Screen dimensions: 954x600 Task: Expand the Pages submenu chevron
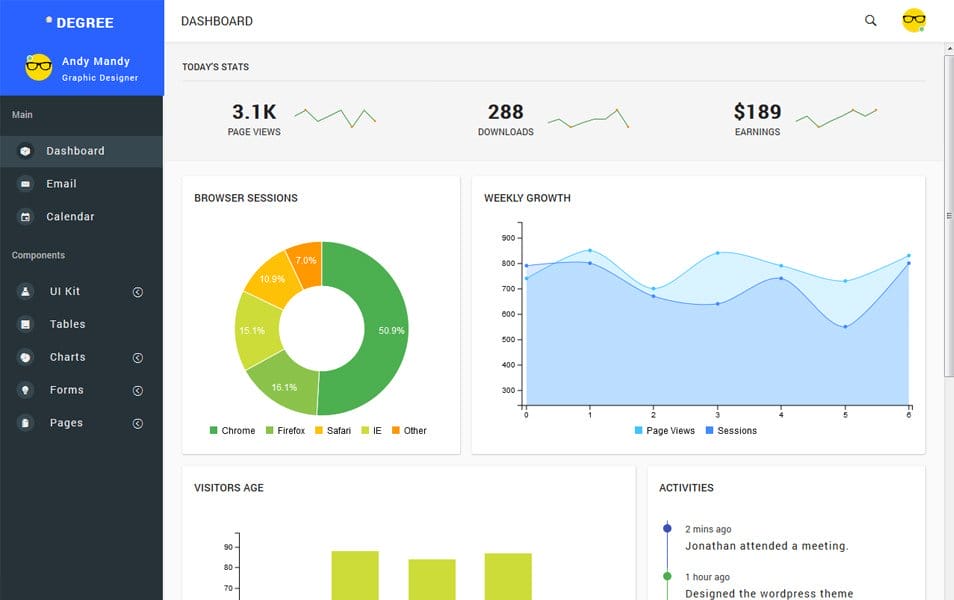pos(137,423)
